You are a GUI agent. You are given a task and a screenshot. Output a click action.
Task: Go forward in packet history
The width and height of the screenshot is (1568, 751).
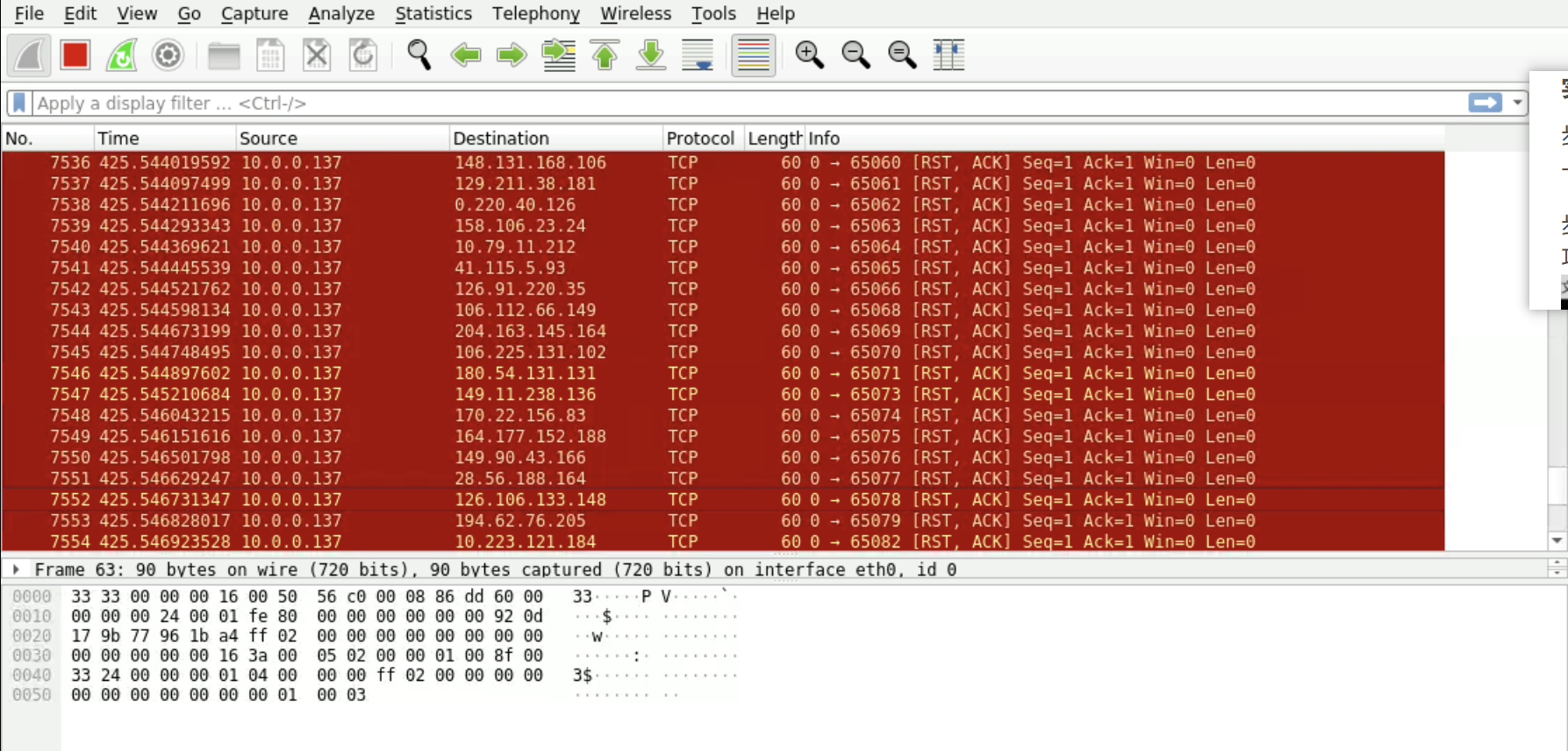pyautogui.click(x=512, y=55)
